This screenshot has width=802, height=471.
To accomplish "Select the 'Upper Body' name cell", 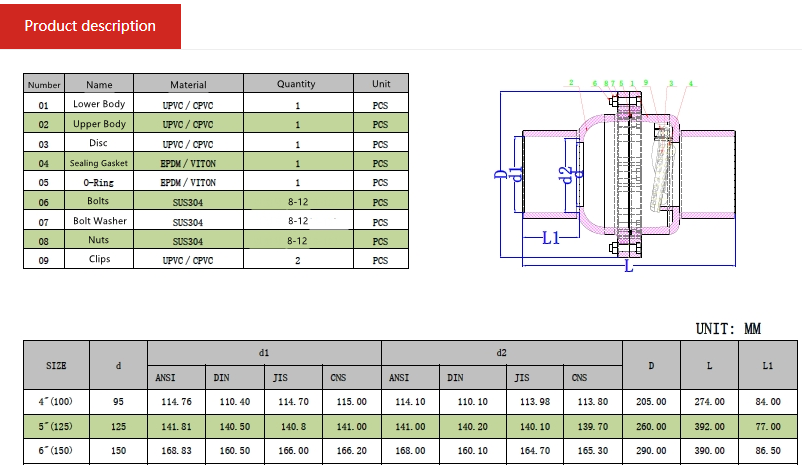I will 99,123.
